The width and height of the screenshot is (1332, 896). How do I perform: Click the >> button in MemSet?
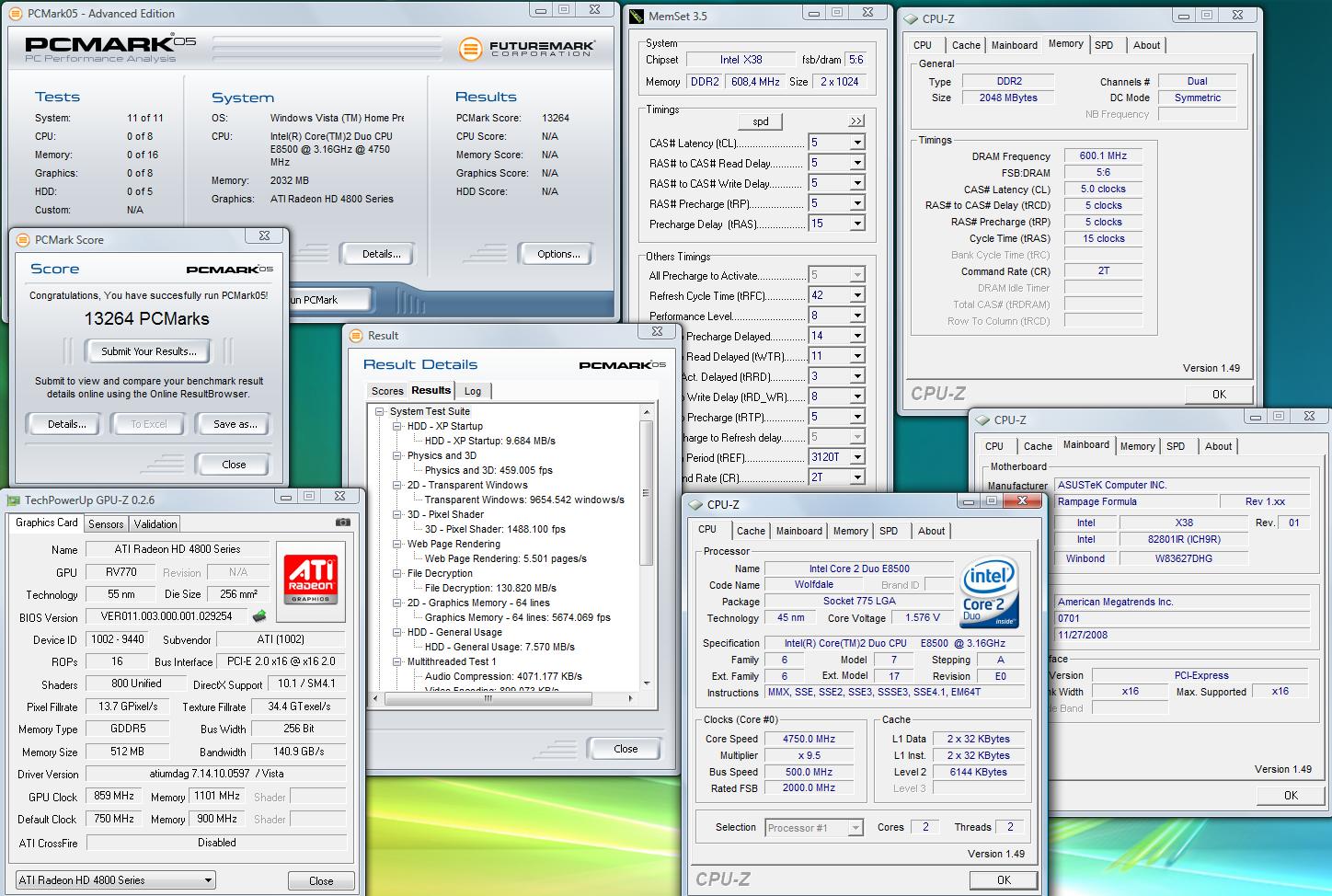pos(855,121)
